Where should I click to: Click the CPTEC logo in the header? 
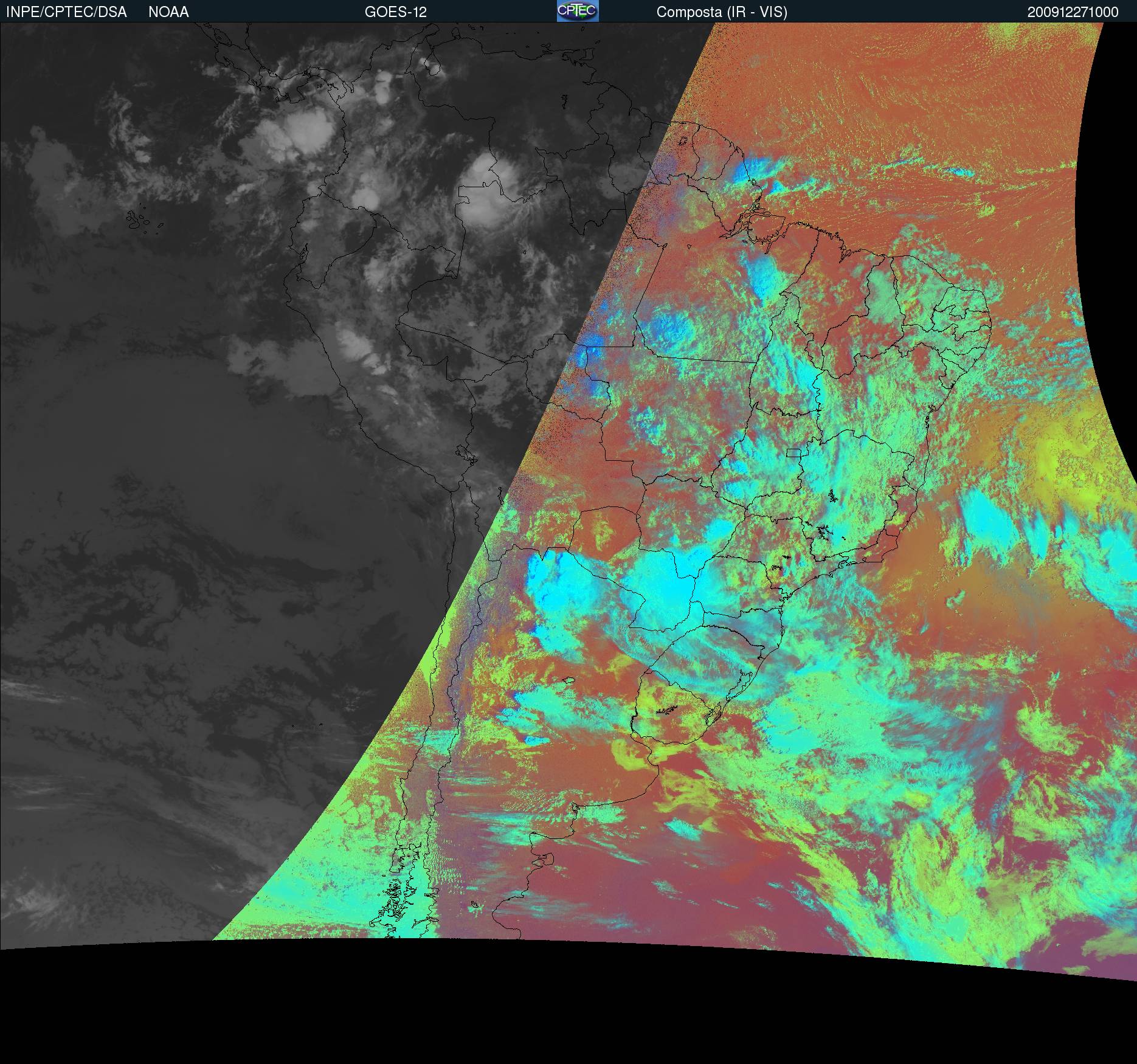577,11
